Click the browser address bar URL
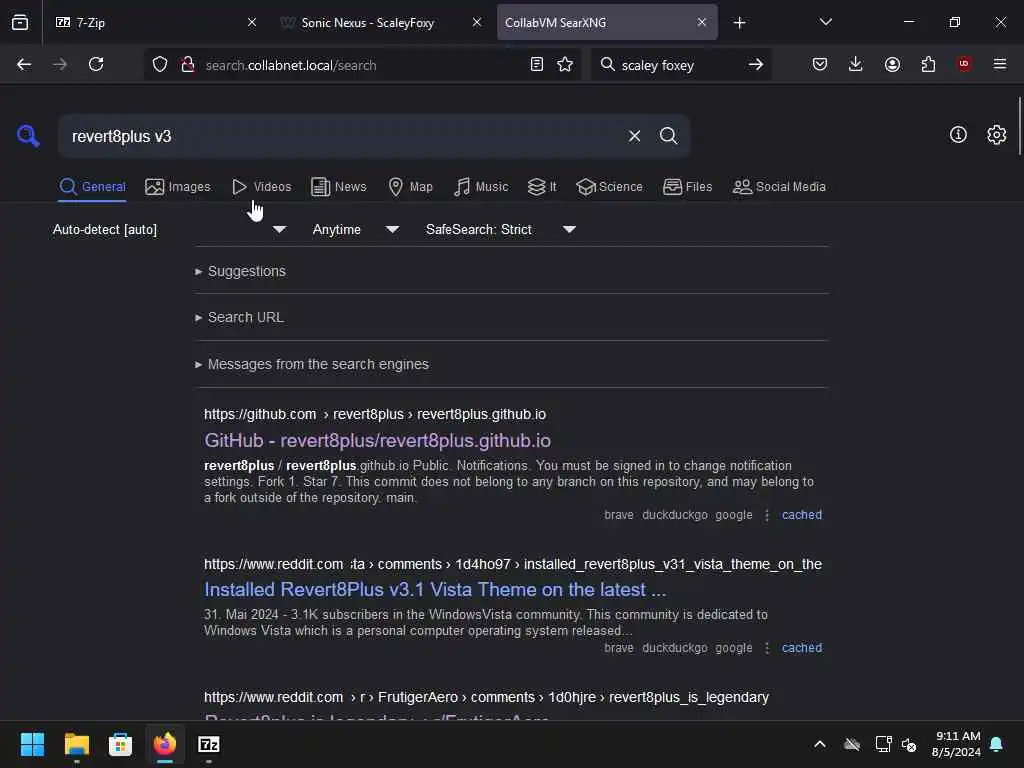This screenshot has height=768, width=1024. (360, 65)
